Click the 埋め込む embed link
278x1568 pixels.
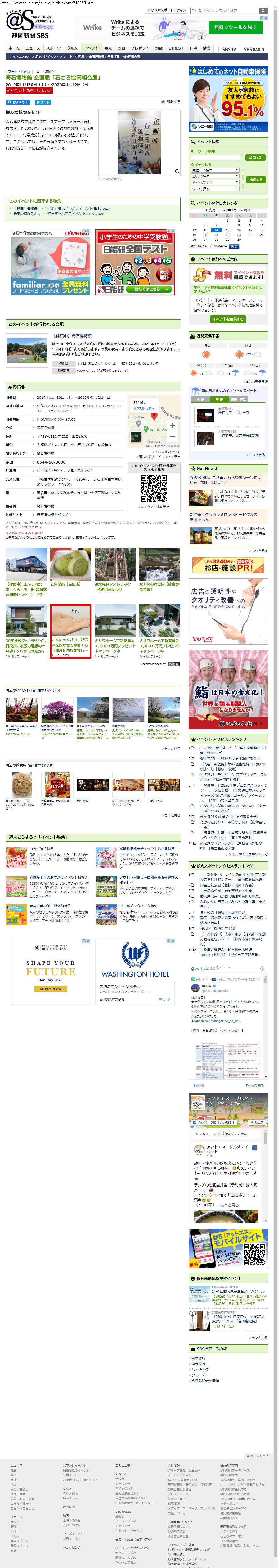[x=198, y=1085]
